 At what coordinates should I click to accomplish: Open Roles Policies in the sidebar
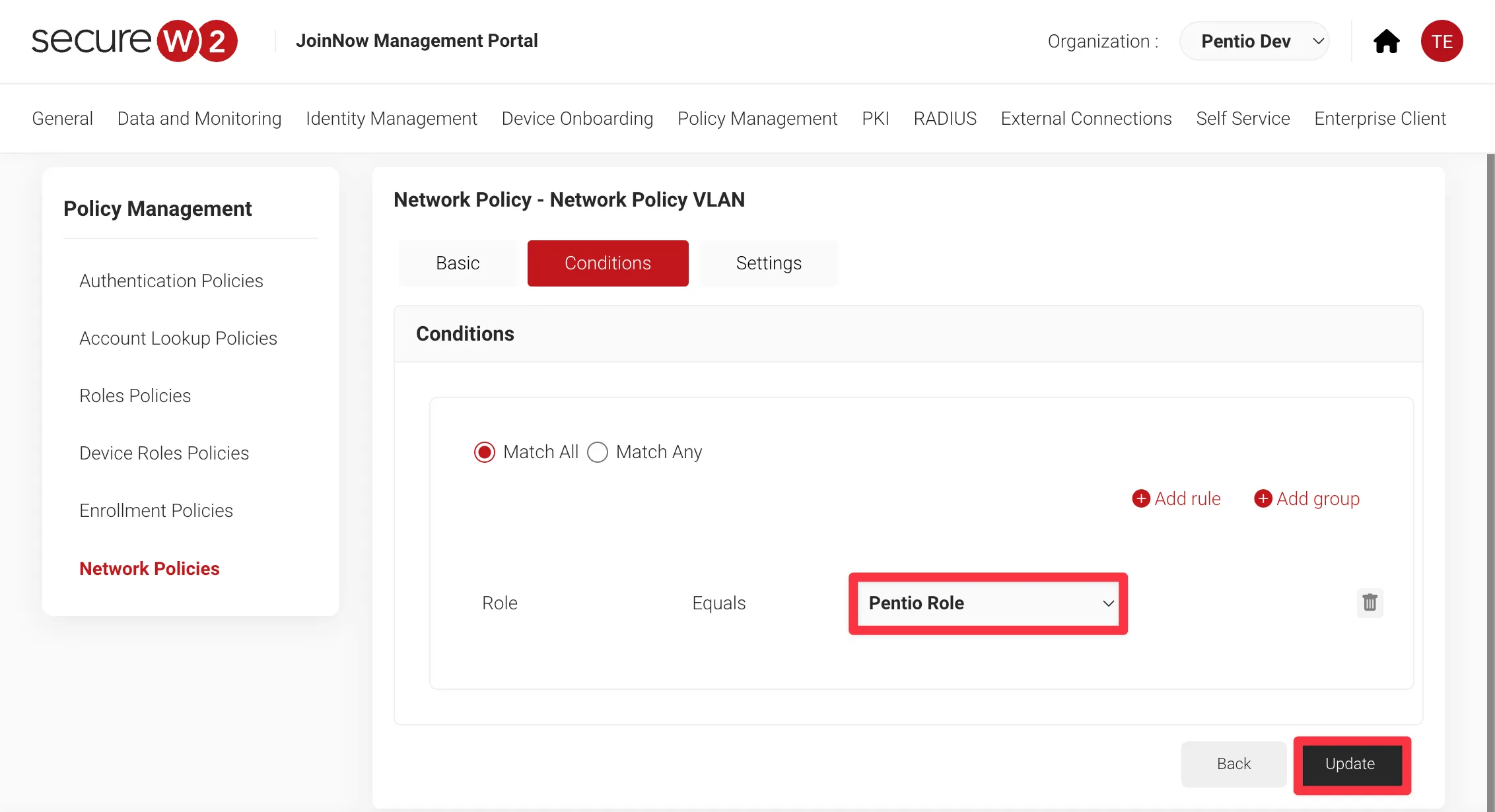[x=135, y=395]
